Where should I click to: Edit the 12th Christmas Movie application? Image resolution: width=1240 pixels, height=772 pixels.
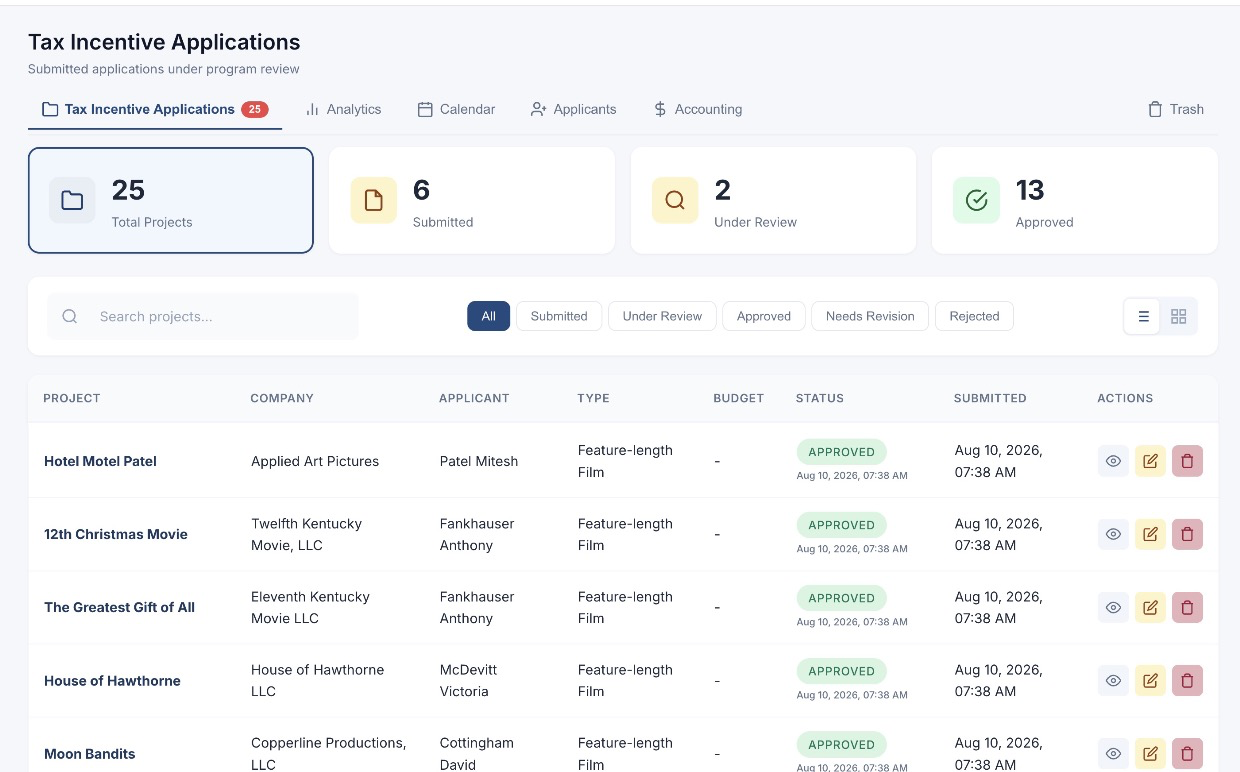1150,534
